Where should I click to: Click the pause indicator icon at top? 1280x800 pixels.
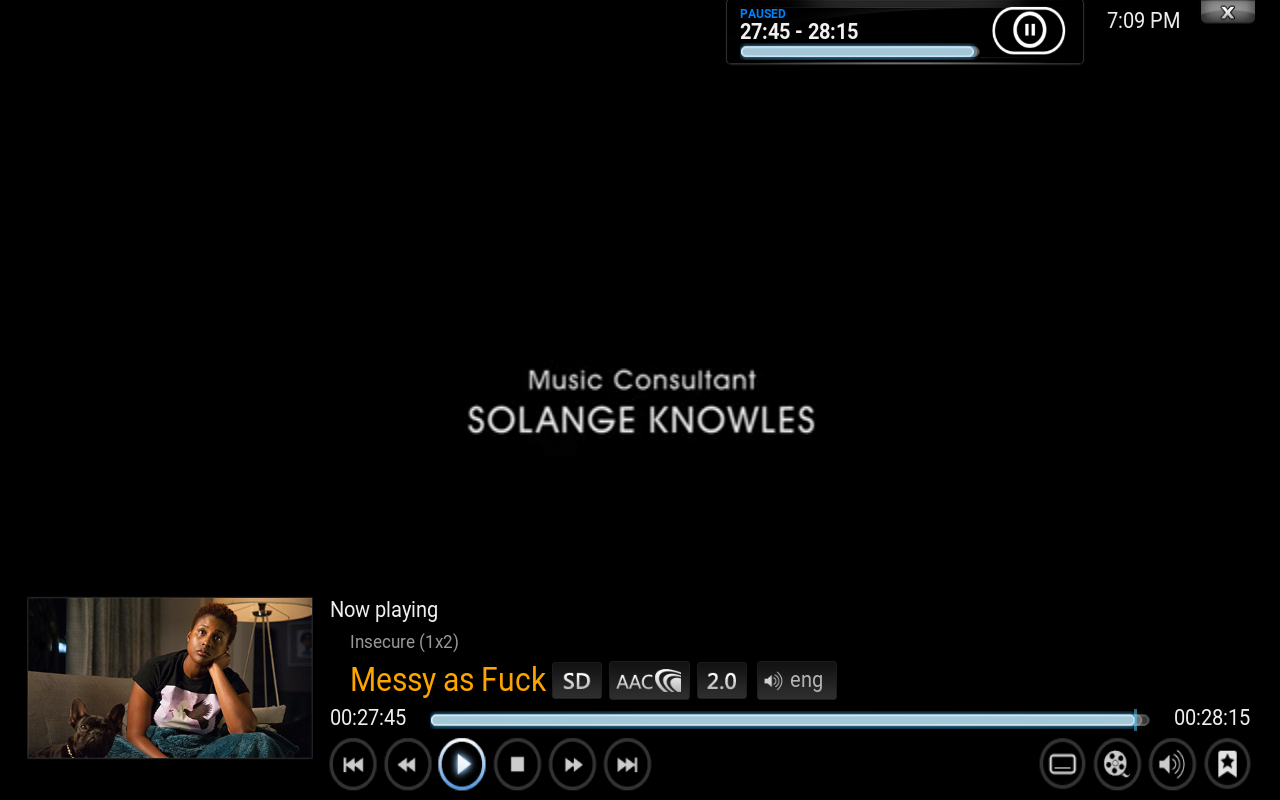[x=1028, y=30]
